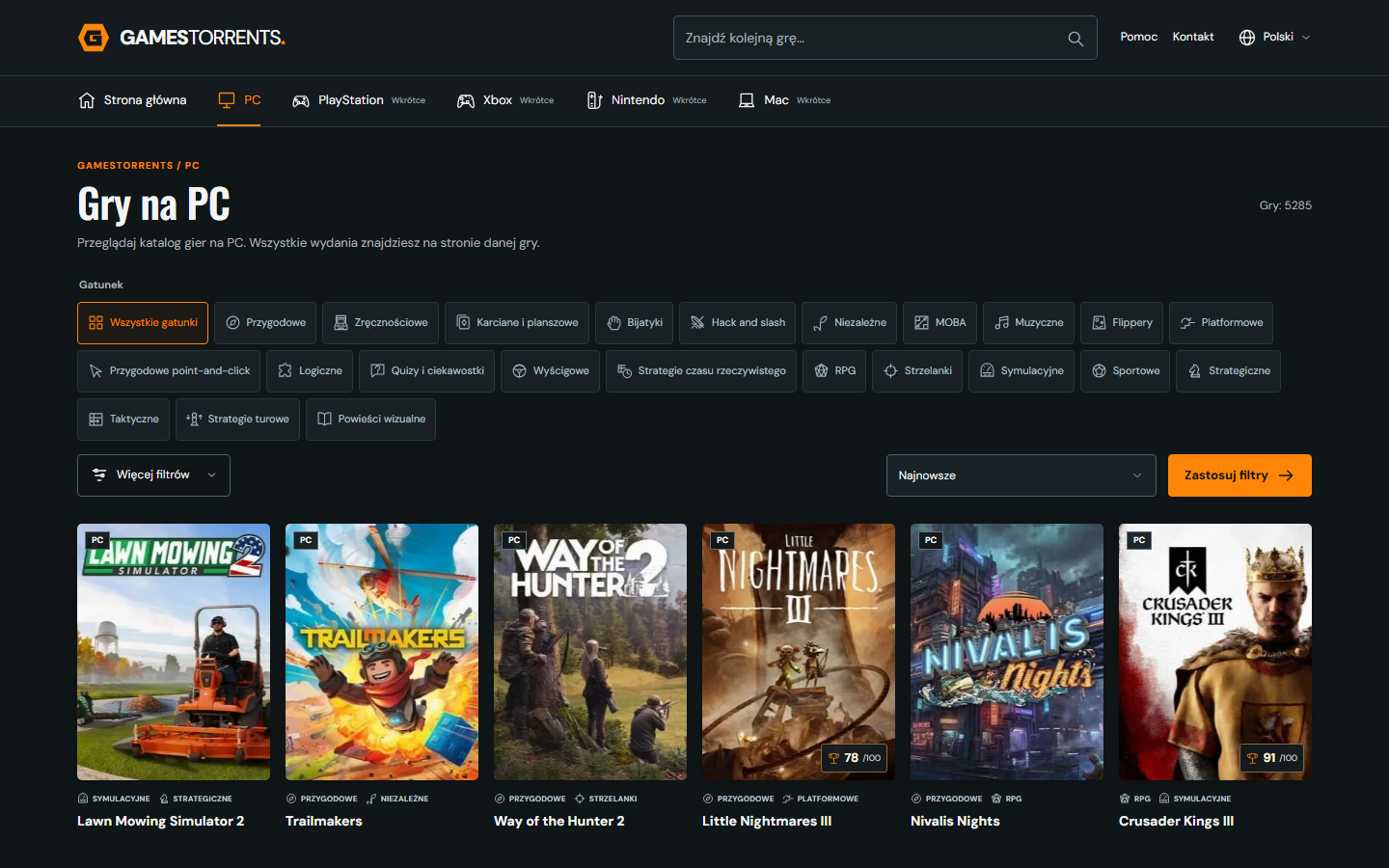Image resolution: width=1389 pixels, height=868 pixels.
Task: Click the Niezależne genre icon
Action: coord(821,323)
